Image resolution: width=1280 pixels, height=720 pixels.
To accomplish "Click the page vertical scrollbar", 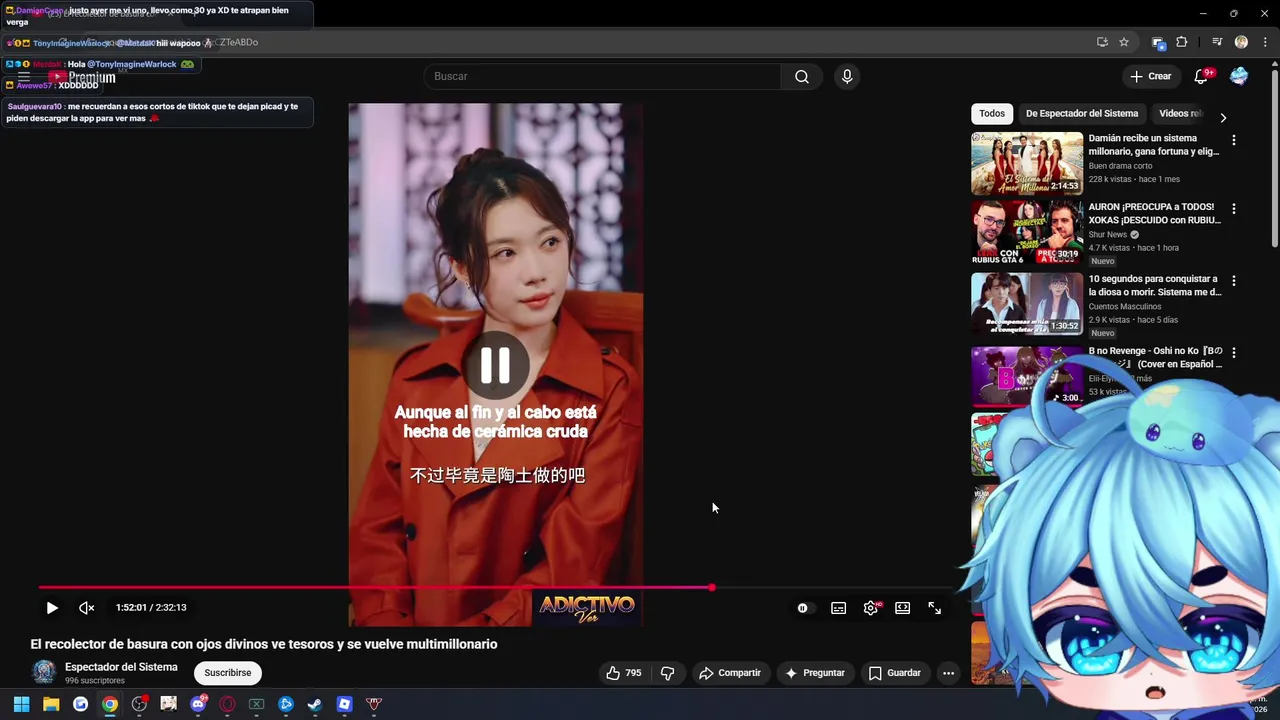I will coord(1274,160).
